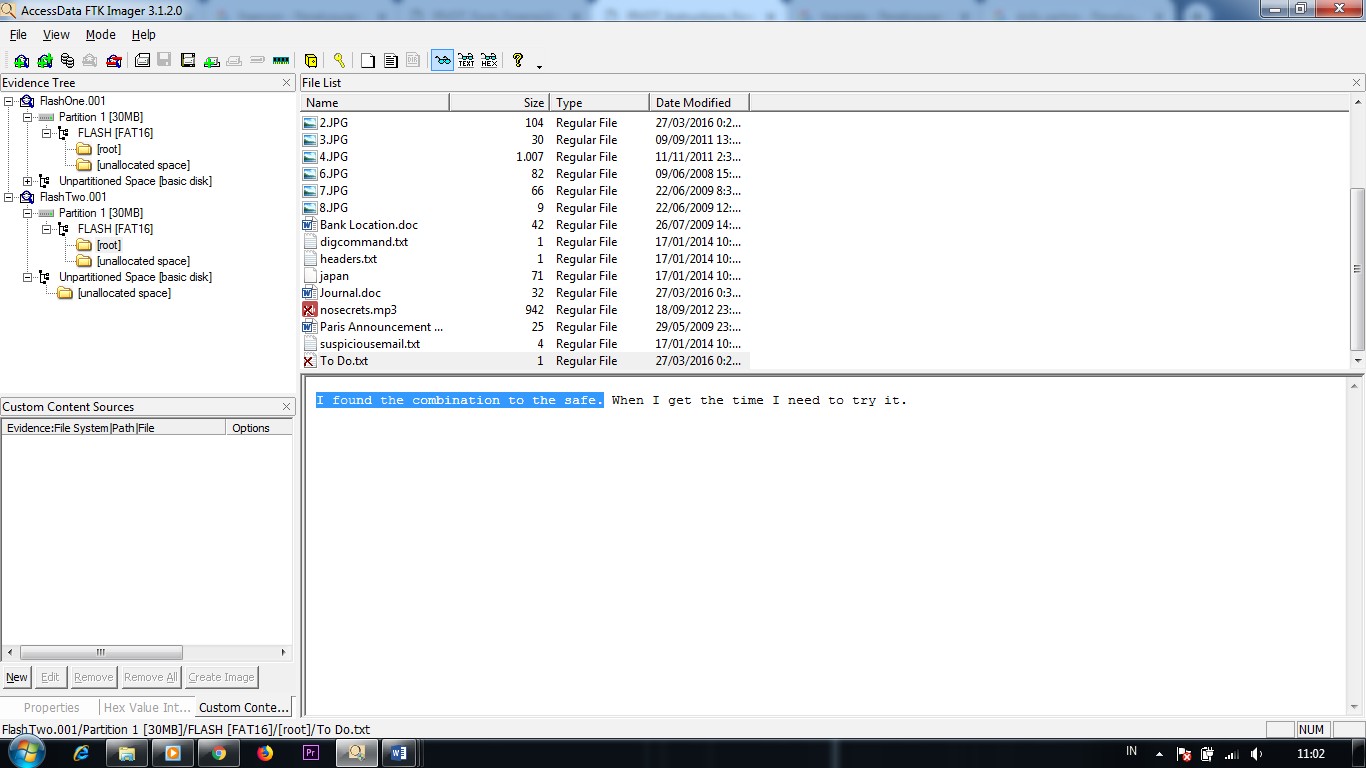The image size is (1366, 768).
Task: Open toolbar options overflow arrow
Action: [539, 66]
